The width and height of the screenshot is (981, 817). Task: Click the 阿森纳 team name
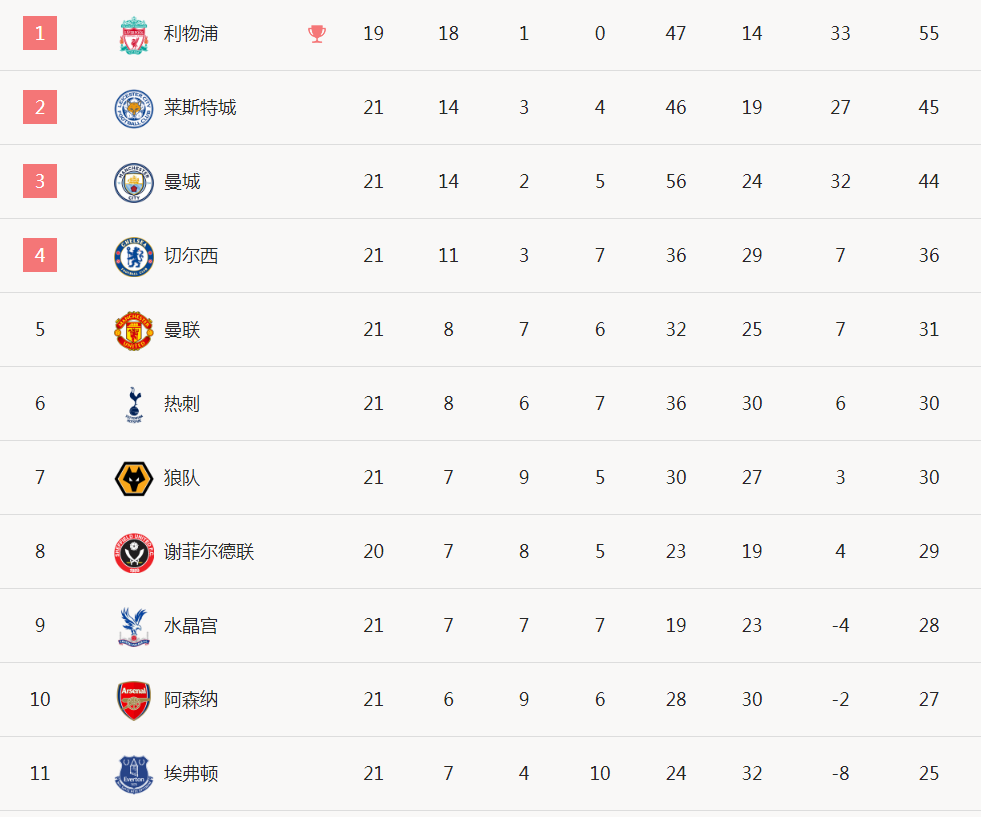click(x=191, y=700)
